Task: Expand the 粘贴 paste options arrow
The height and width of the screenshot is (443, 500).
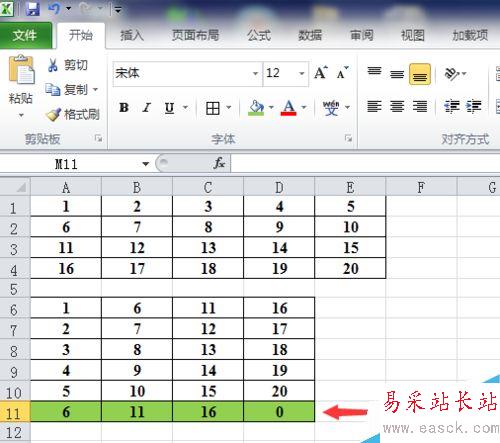Action: click(21, 115)
